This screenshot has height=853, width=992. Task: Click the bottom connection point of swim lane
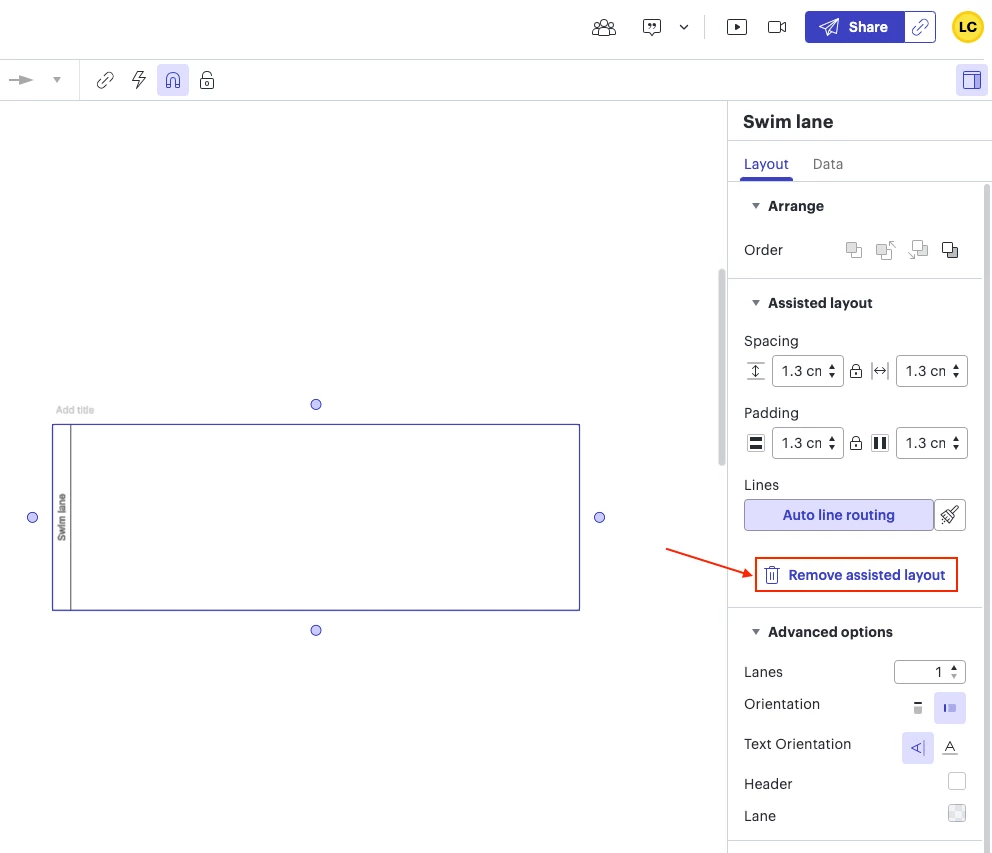316,630
